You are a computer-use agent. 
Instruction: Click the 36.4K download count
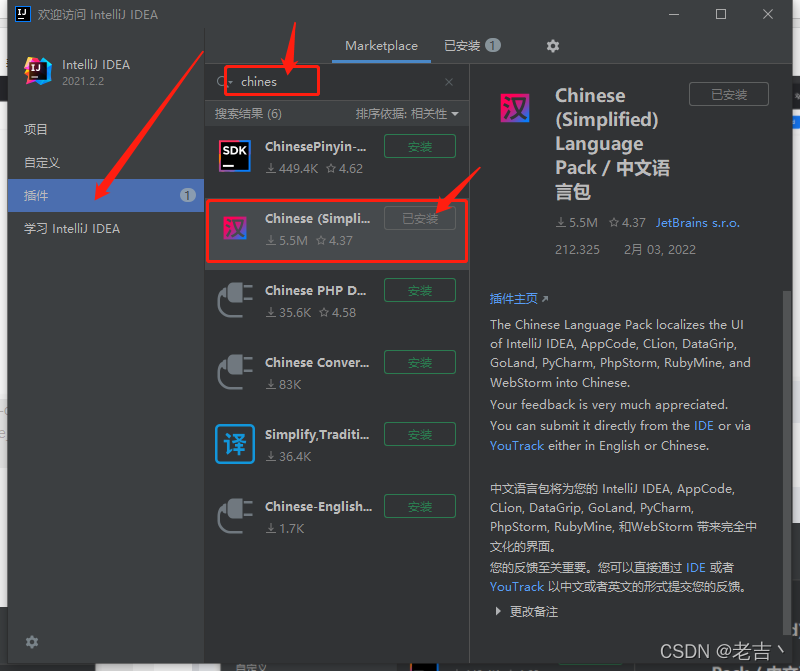click(288, 456)
